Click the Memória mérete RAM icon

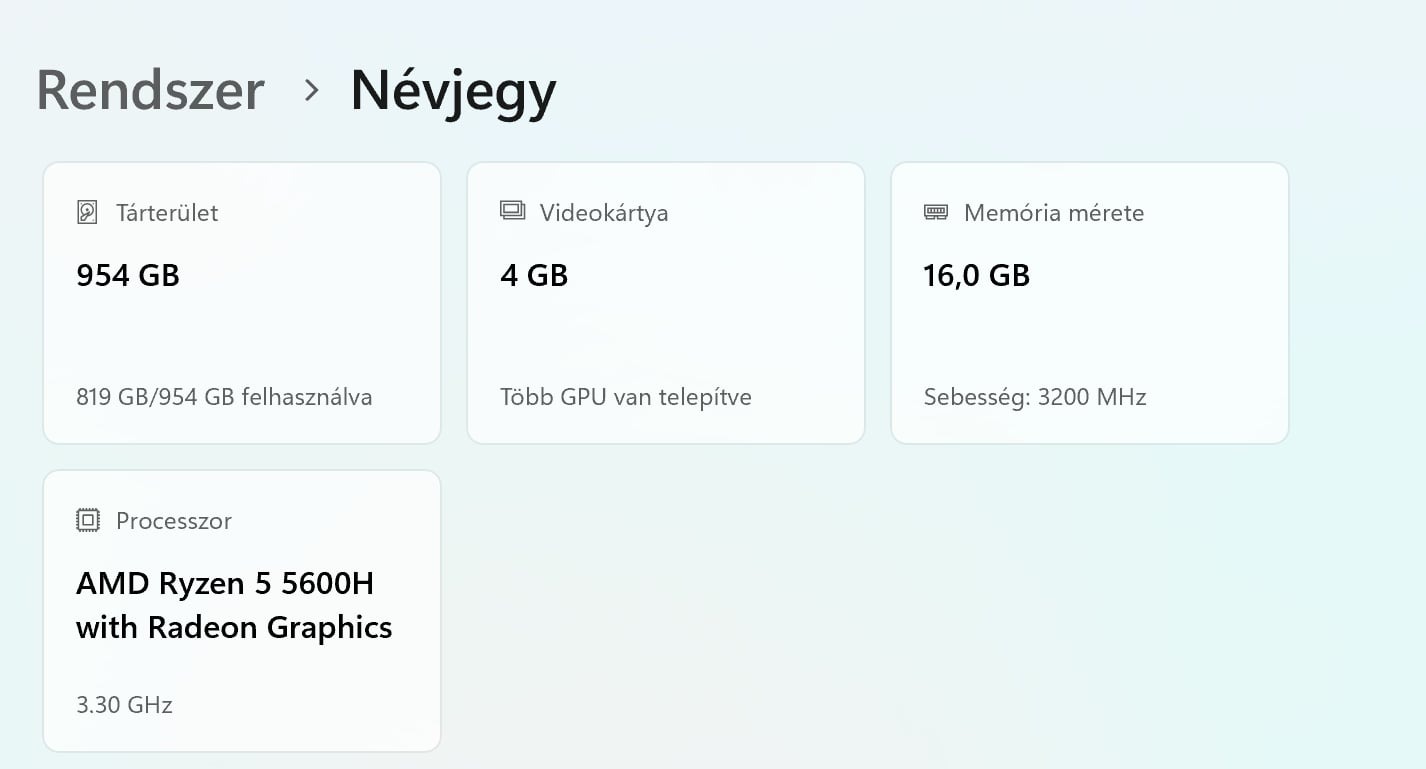(936, 212)
